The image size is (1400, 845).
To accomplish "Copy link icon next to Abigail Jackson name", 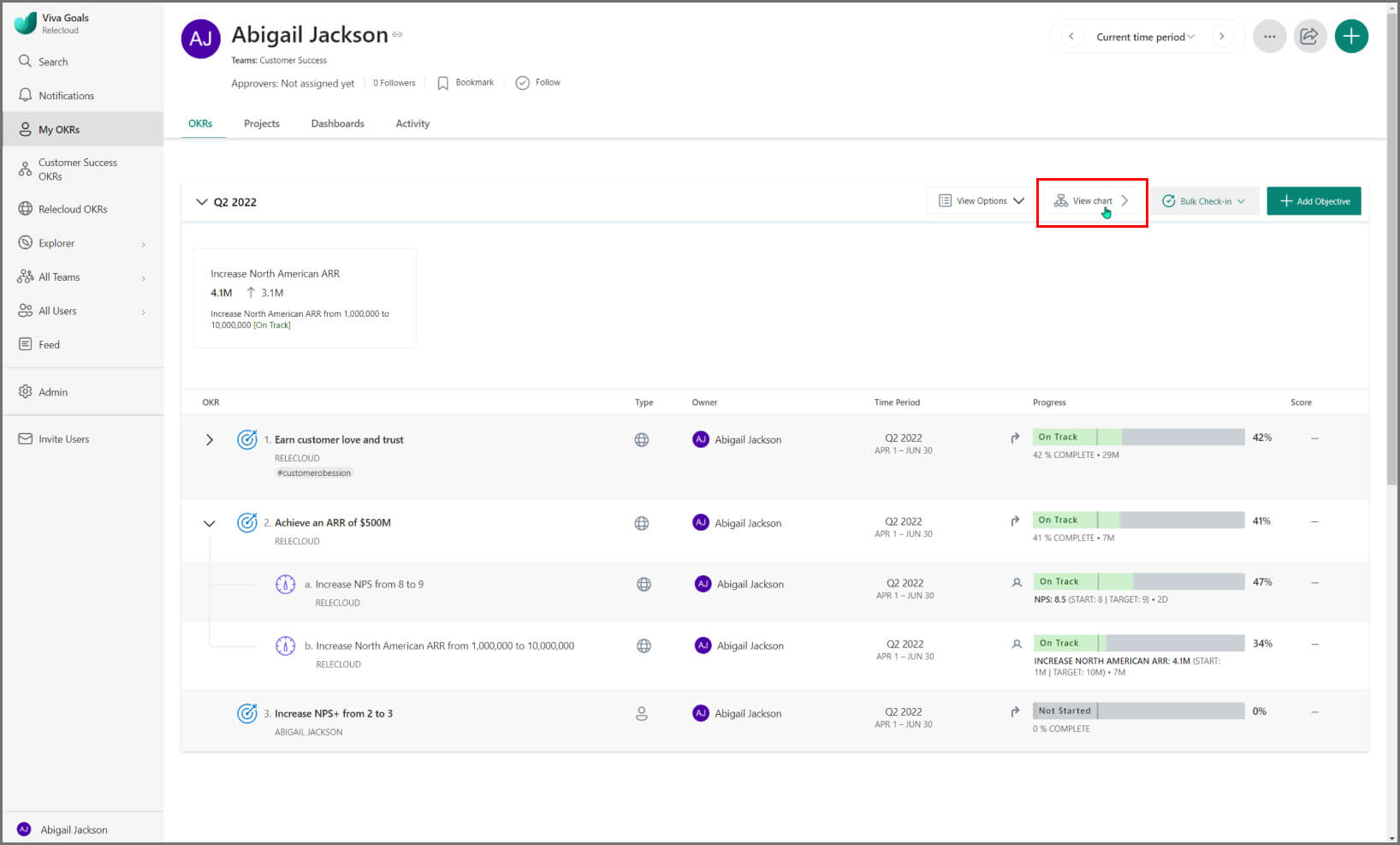I will tap(397, 35).
